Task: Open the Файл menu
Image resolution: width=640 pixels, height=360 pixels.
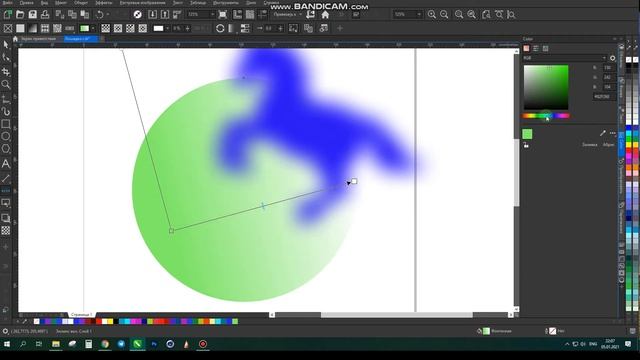Action: point(7,2)
